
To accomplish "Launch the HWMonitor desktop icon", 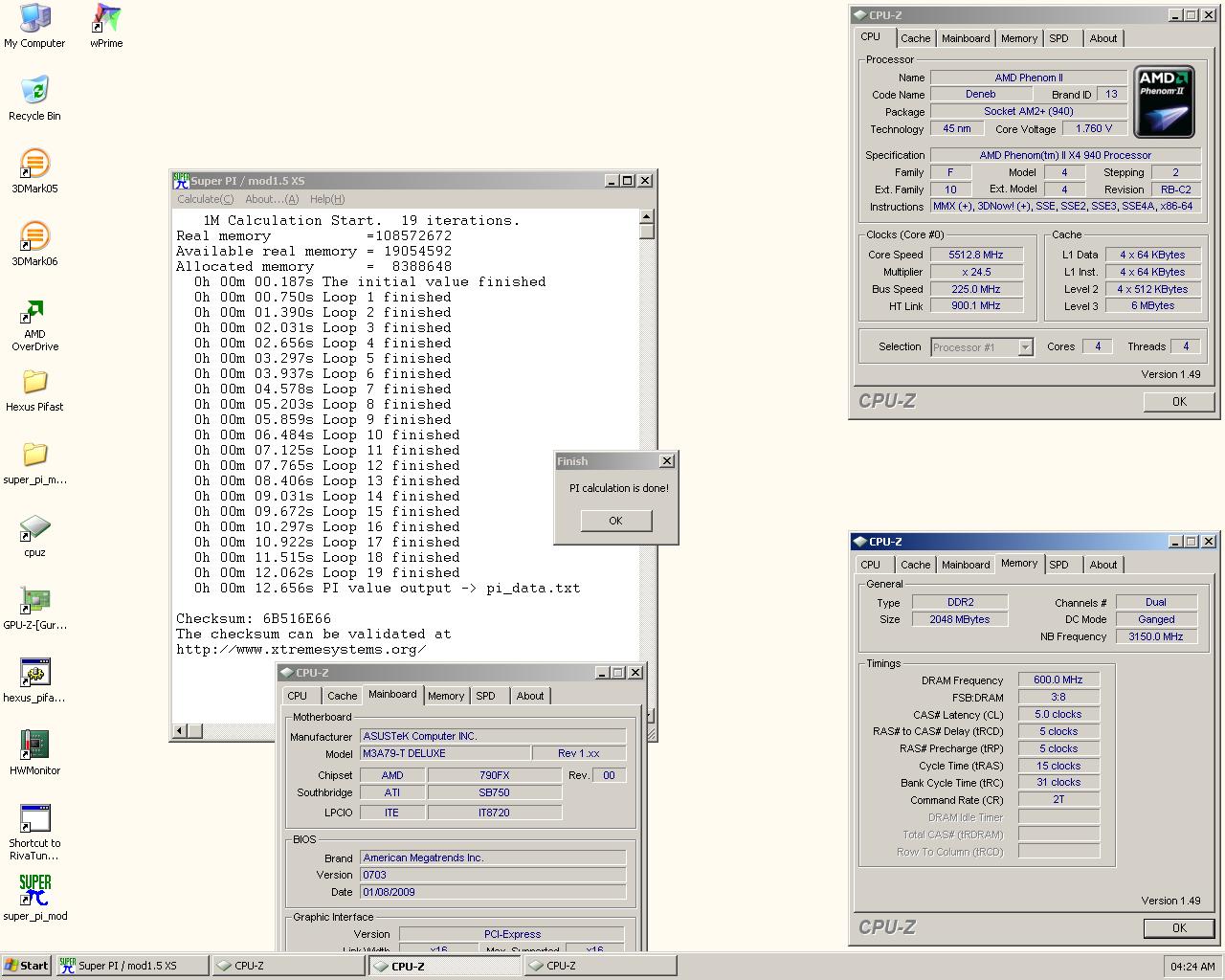I will [34, 753].
